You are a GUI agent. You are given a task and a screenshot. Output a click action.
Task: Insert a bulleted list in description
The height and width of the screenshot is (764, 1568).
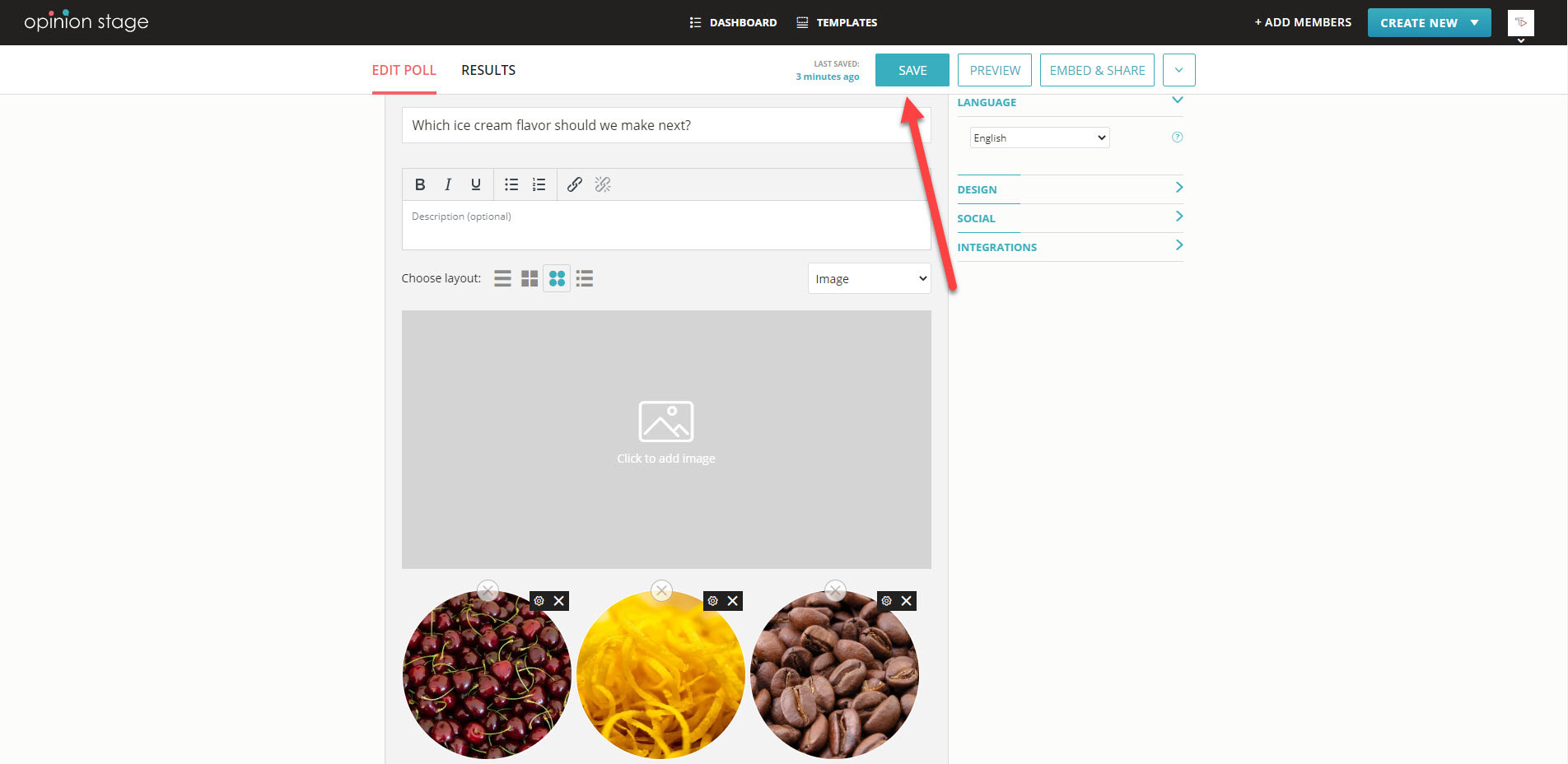(511, 184)
